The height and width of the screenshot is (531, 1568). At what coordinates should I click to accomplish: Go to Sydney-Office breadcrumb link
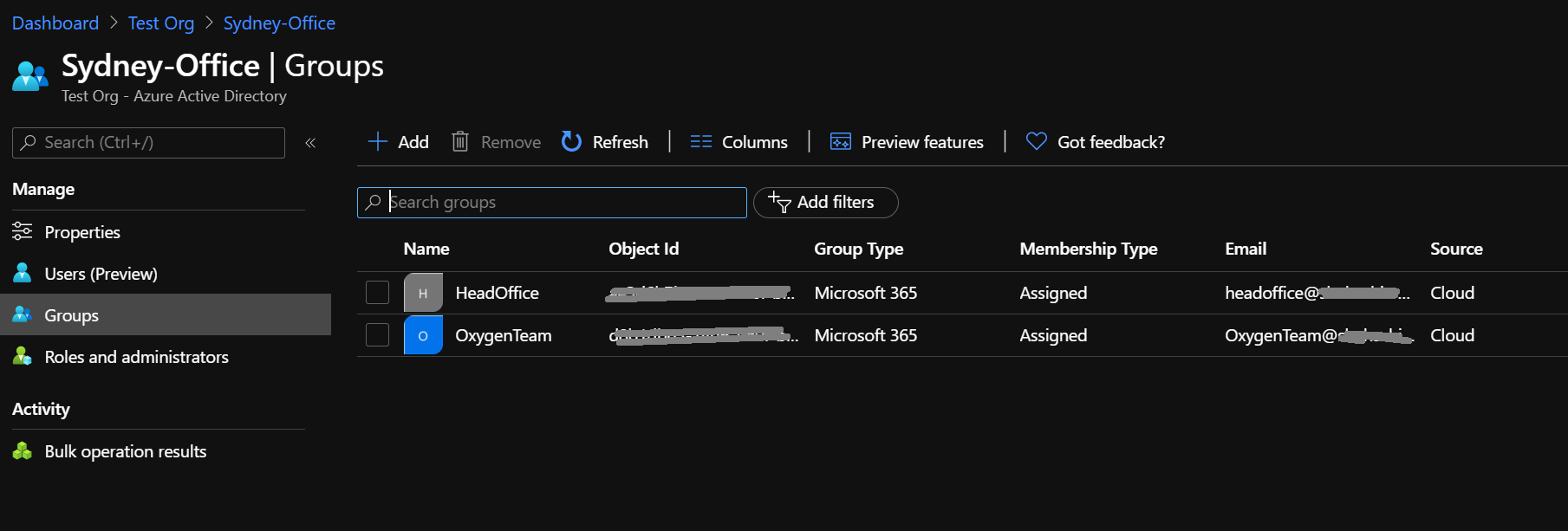click(x=279, y=23)
